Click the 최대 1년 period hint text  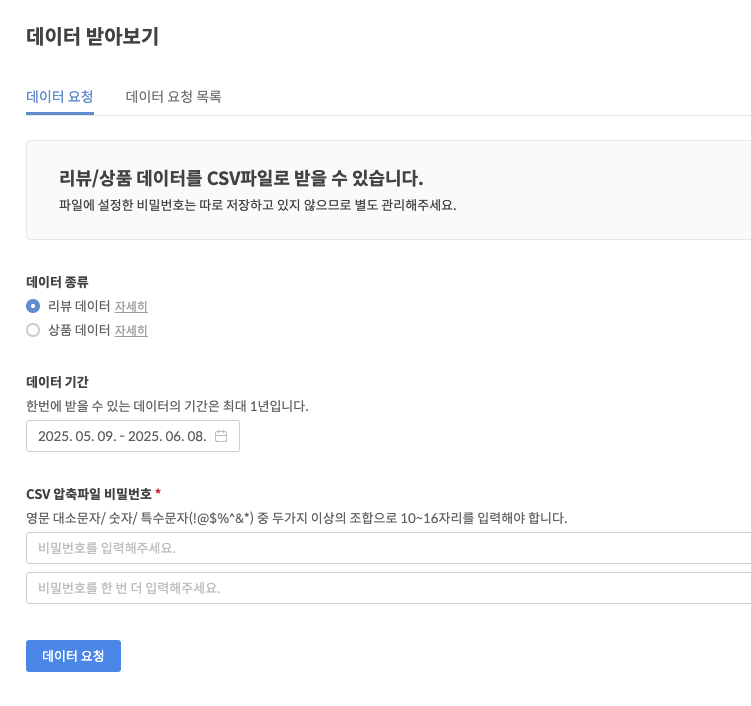(x=167, y=406)
